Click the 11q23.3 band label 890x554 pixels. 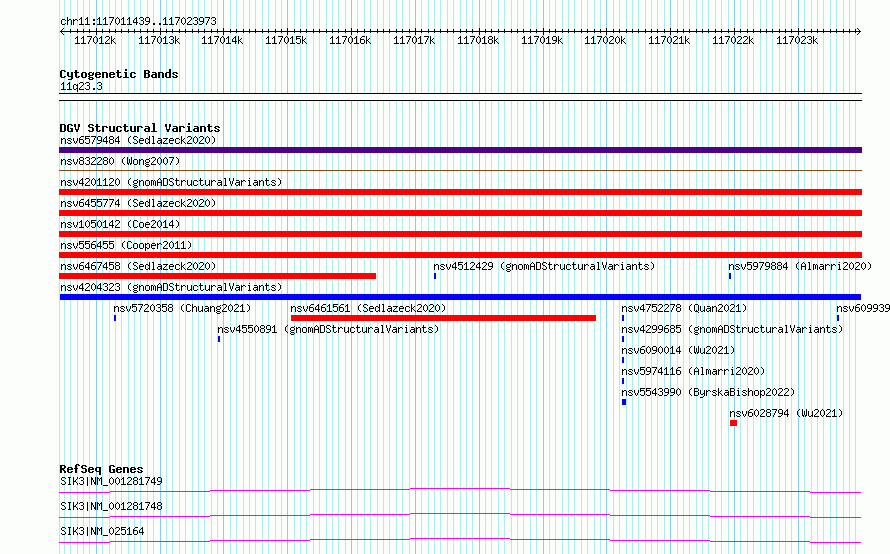81,86
